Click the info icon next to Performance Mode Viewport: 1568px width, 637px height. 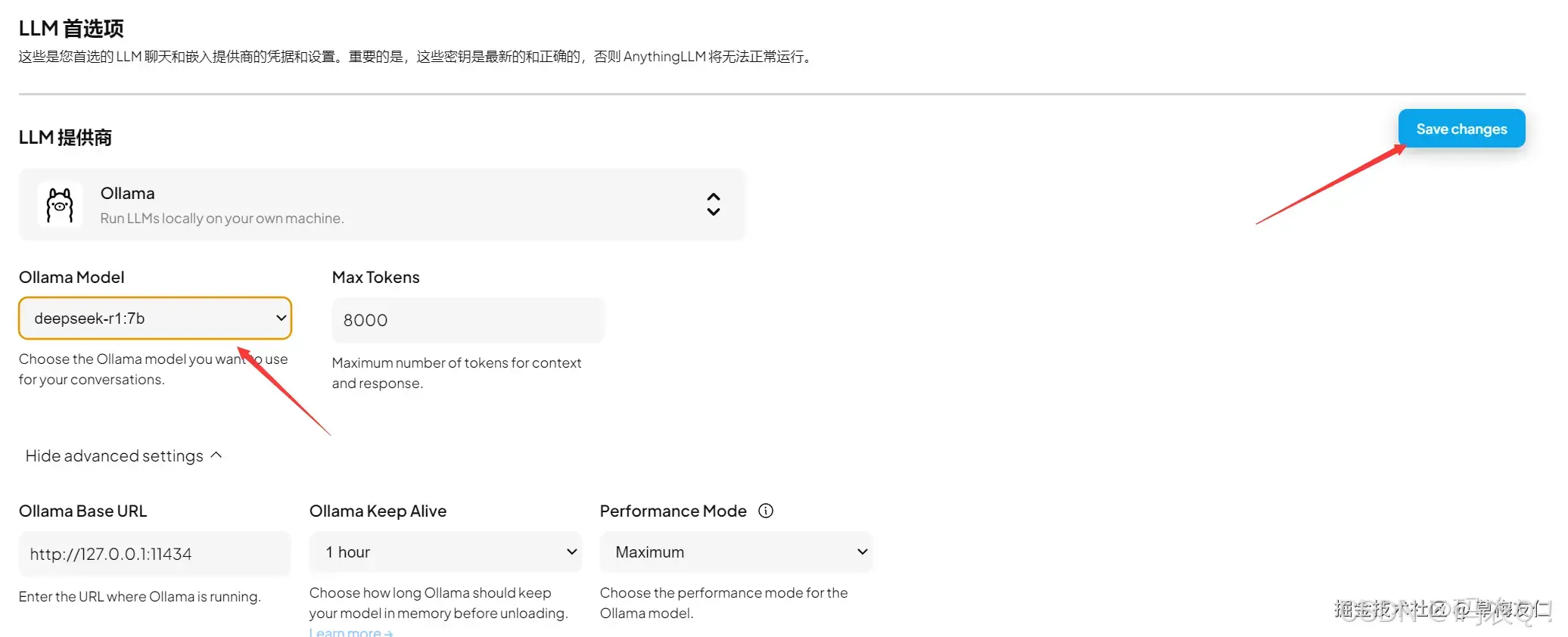coord(766,511)
